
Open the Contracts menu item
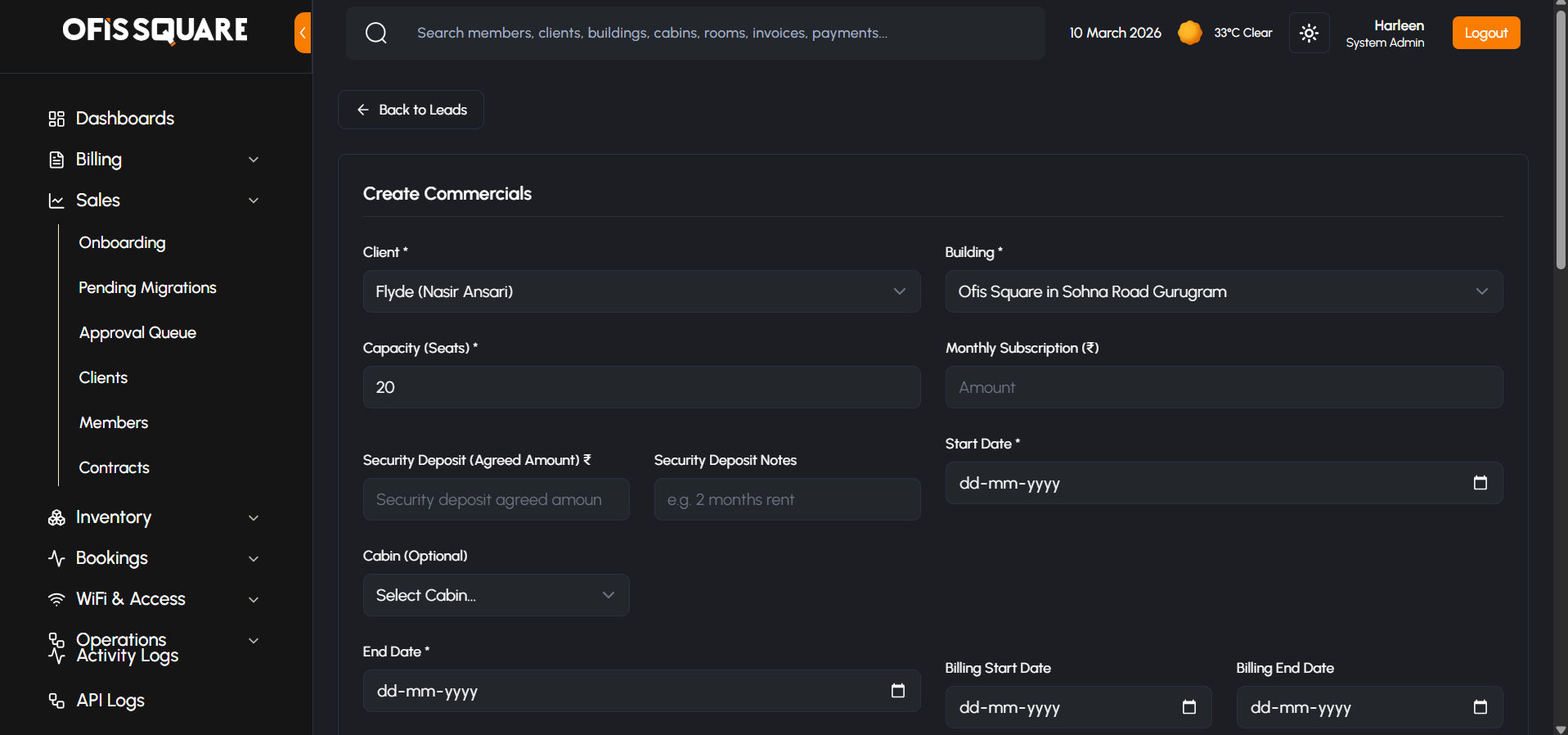pyautogui.click(x=114, y=467)
